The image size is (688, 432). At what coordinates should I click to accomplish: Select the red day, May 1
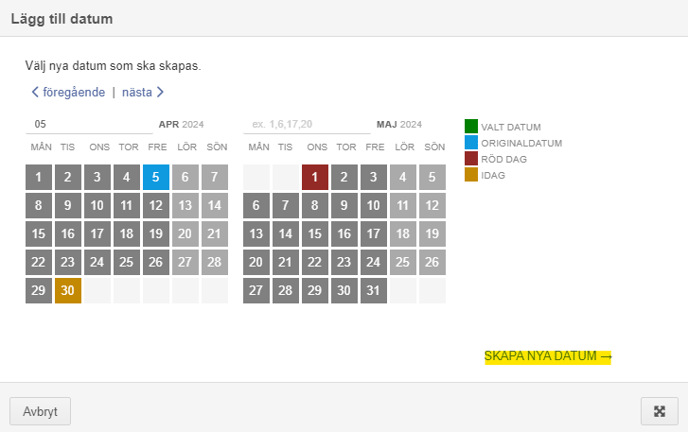click(x=315, y=177)
